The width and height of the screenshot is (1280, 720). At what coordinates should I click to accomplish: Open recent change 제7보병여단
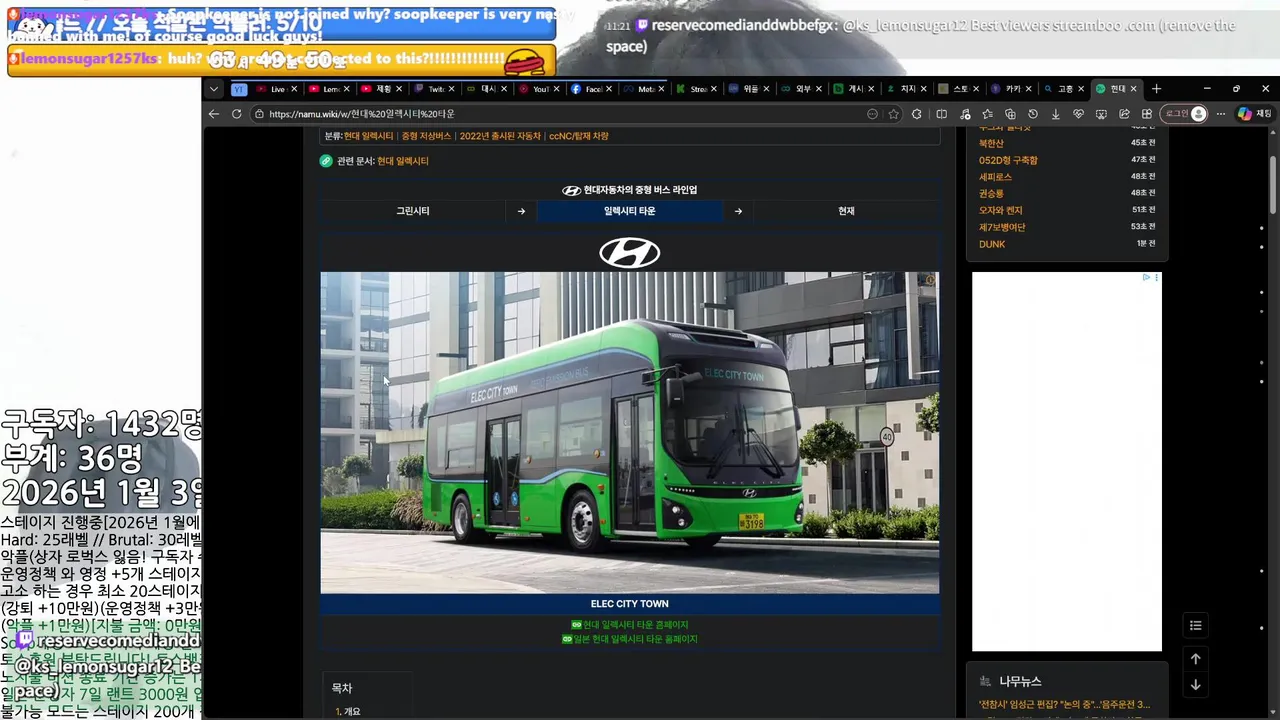1002,227
